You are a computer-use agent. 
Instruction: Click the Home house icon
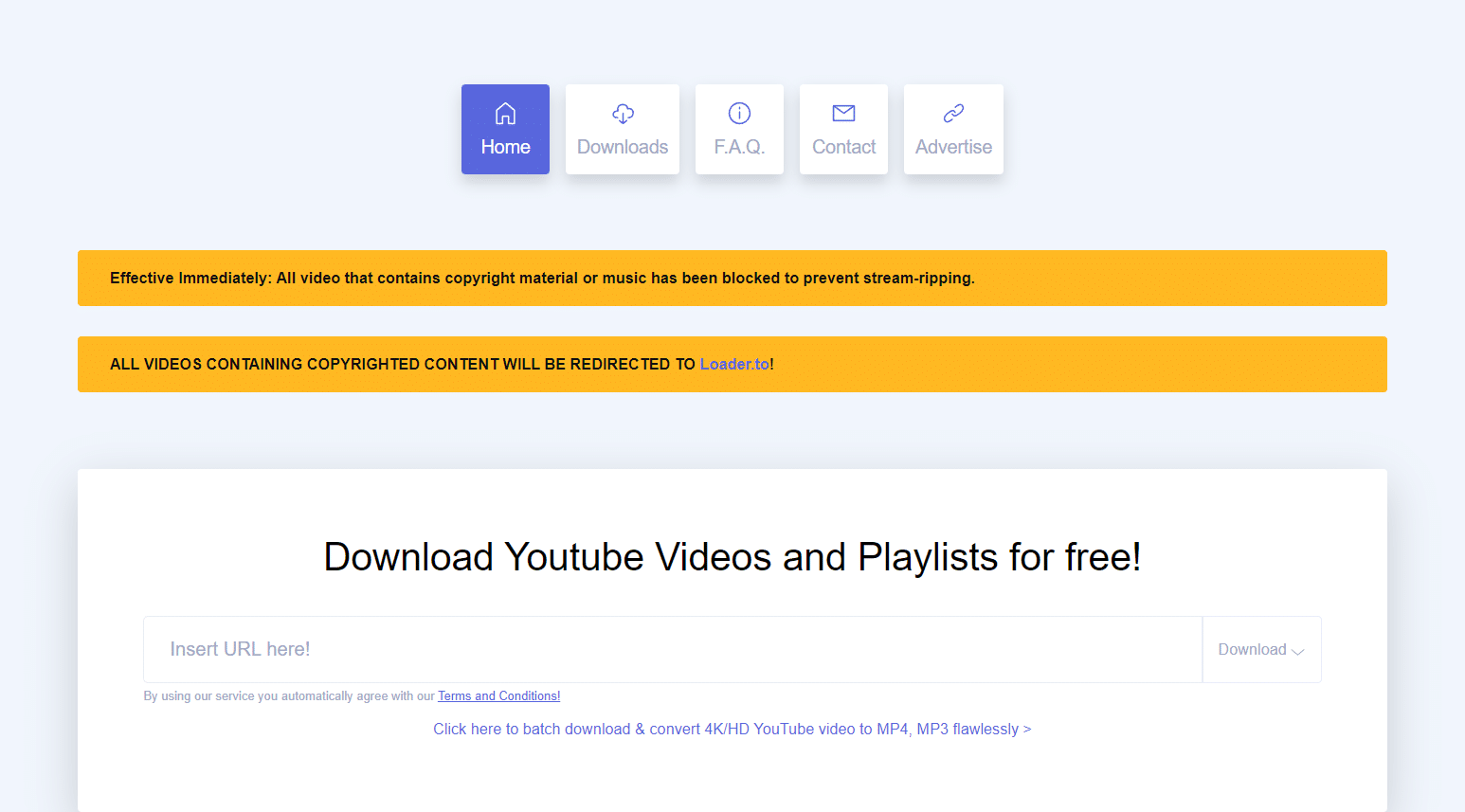coord(505,114)
